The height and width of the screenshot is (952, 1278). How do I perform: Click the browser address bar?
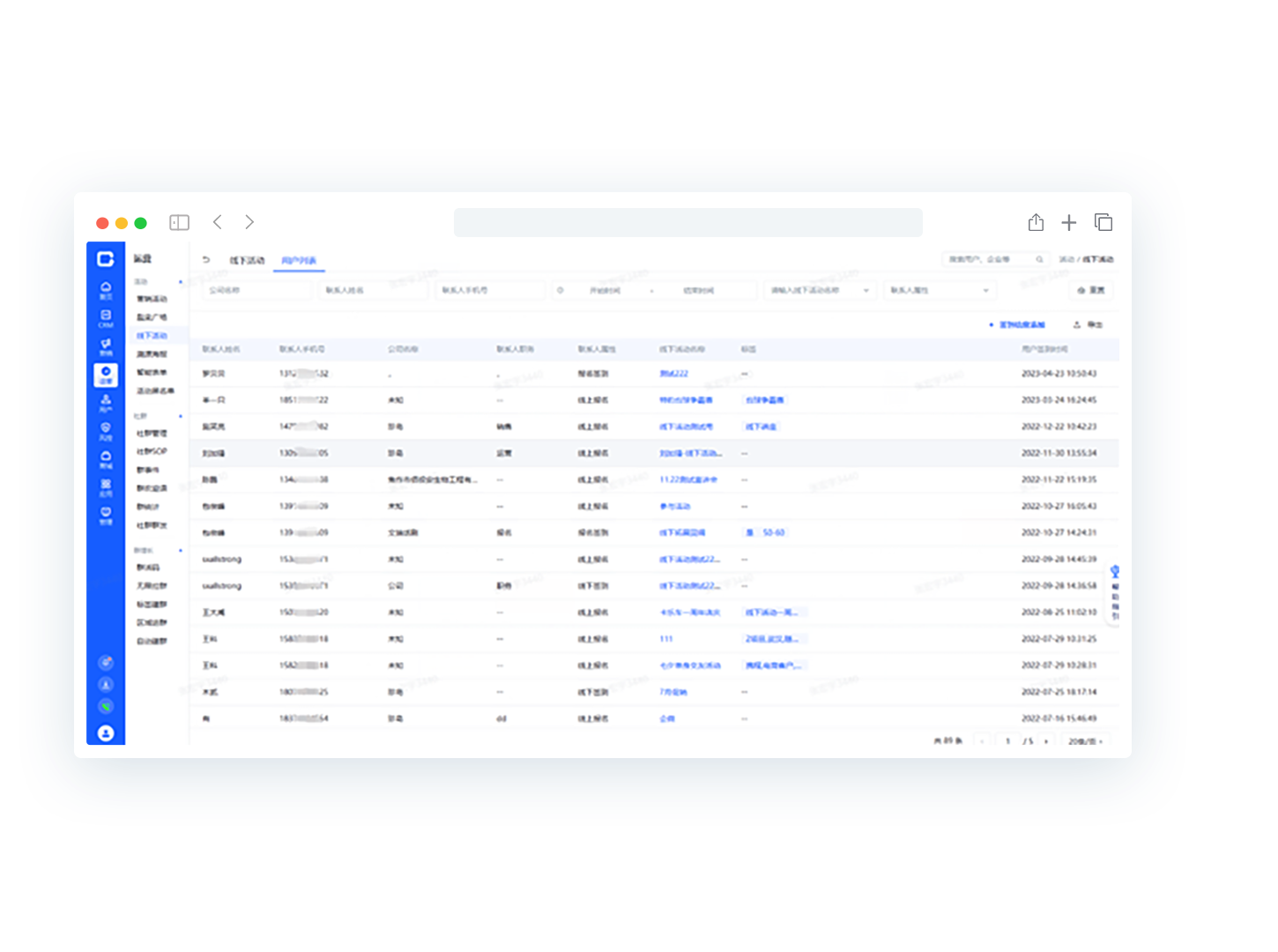(x=688, y=222)
